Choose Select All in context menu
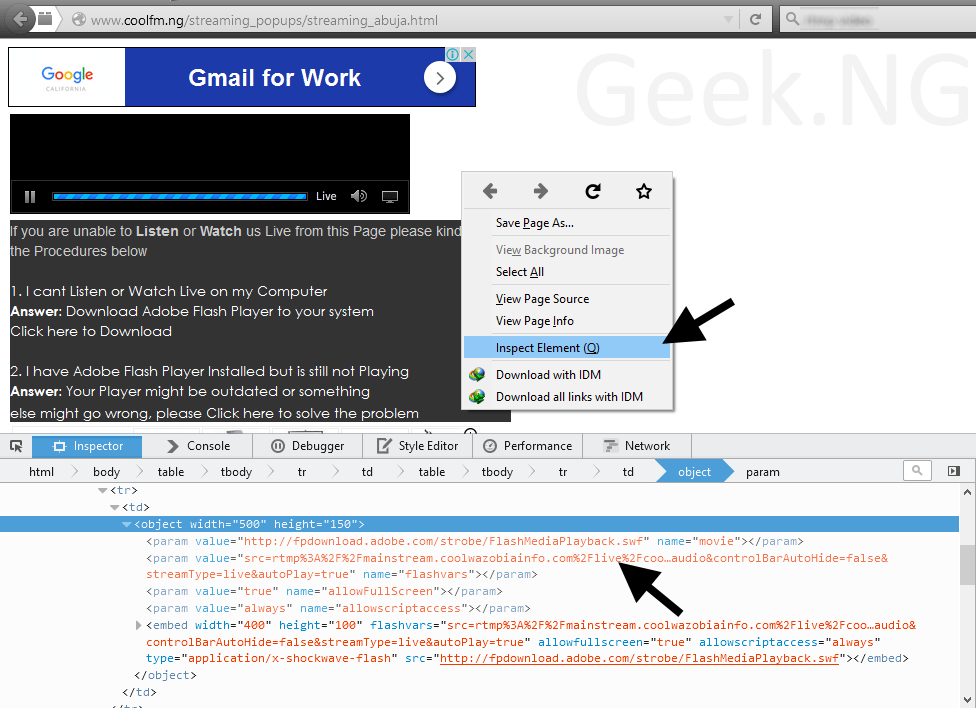 click(567, 272)
